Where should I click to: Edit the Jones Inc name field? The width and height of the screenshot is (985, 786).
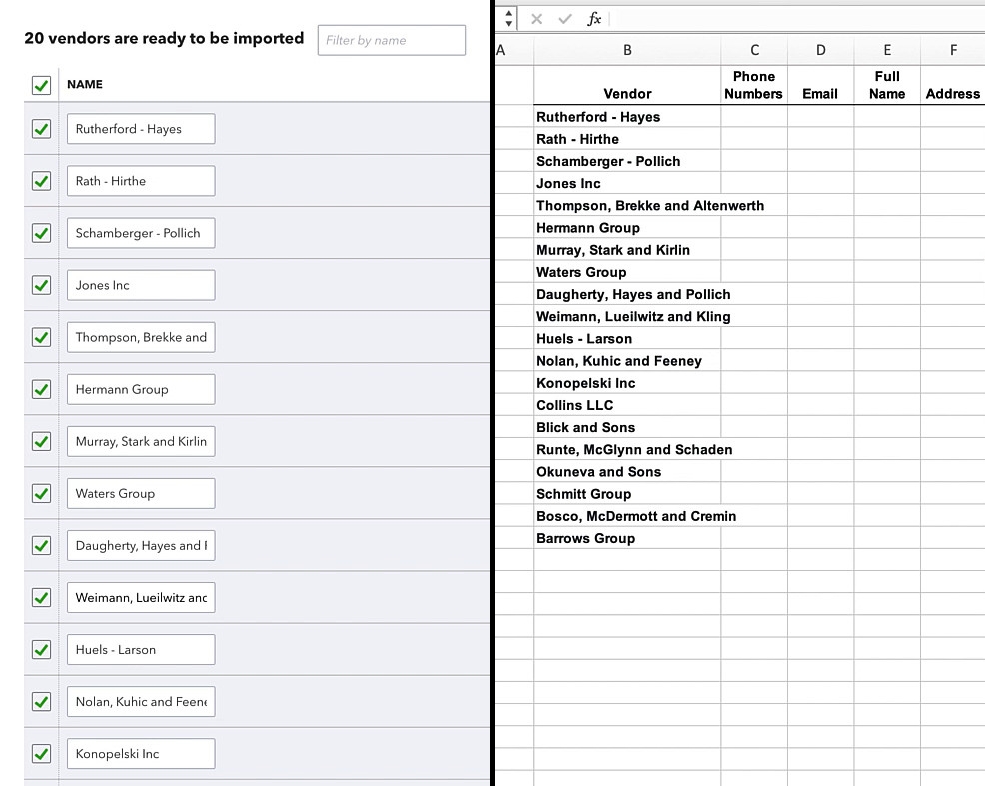[141, 285]
